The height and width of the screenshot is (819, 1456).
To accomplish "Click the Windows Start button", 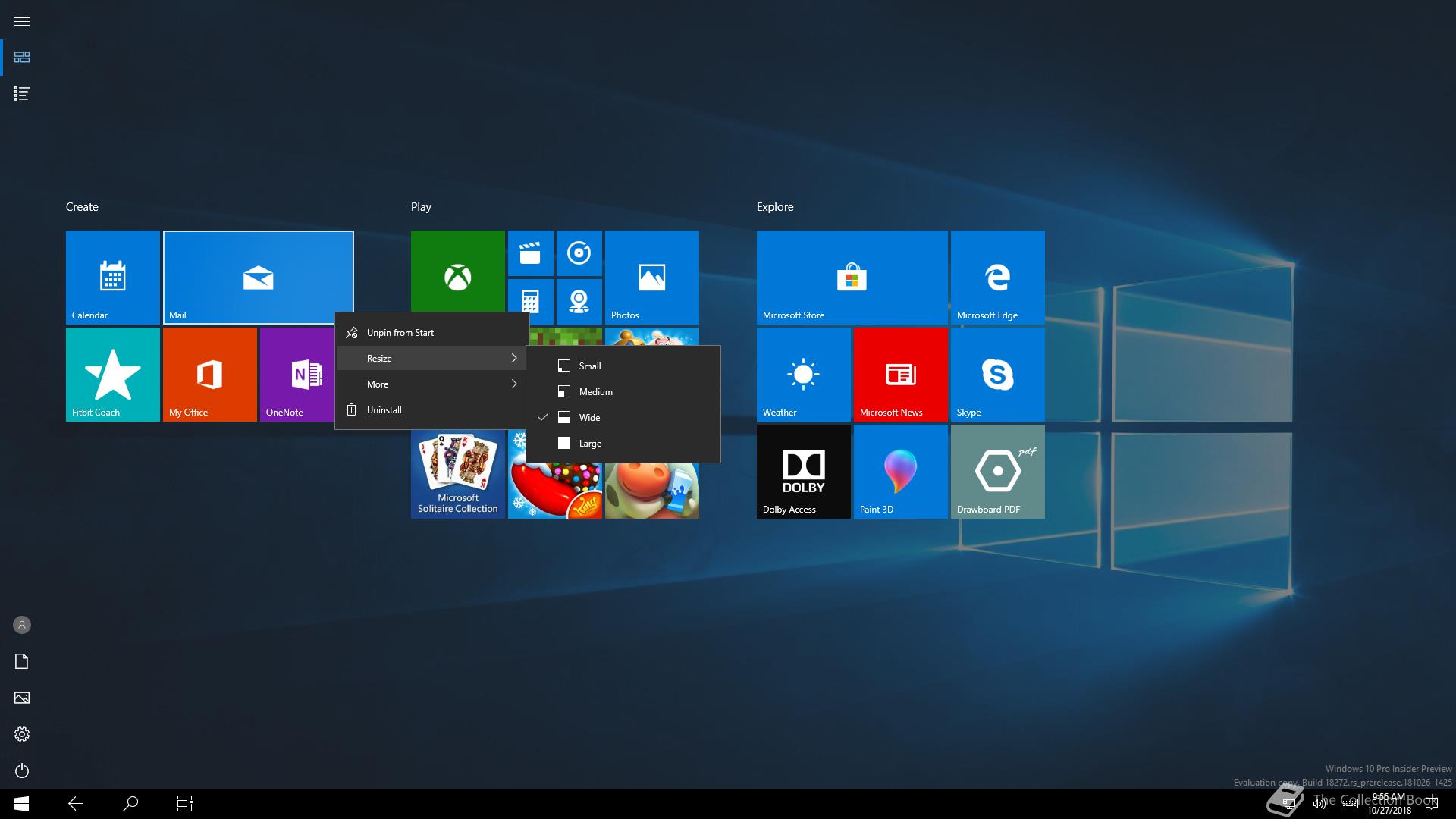I will pos(21,804).
